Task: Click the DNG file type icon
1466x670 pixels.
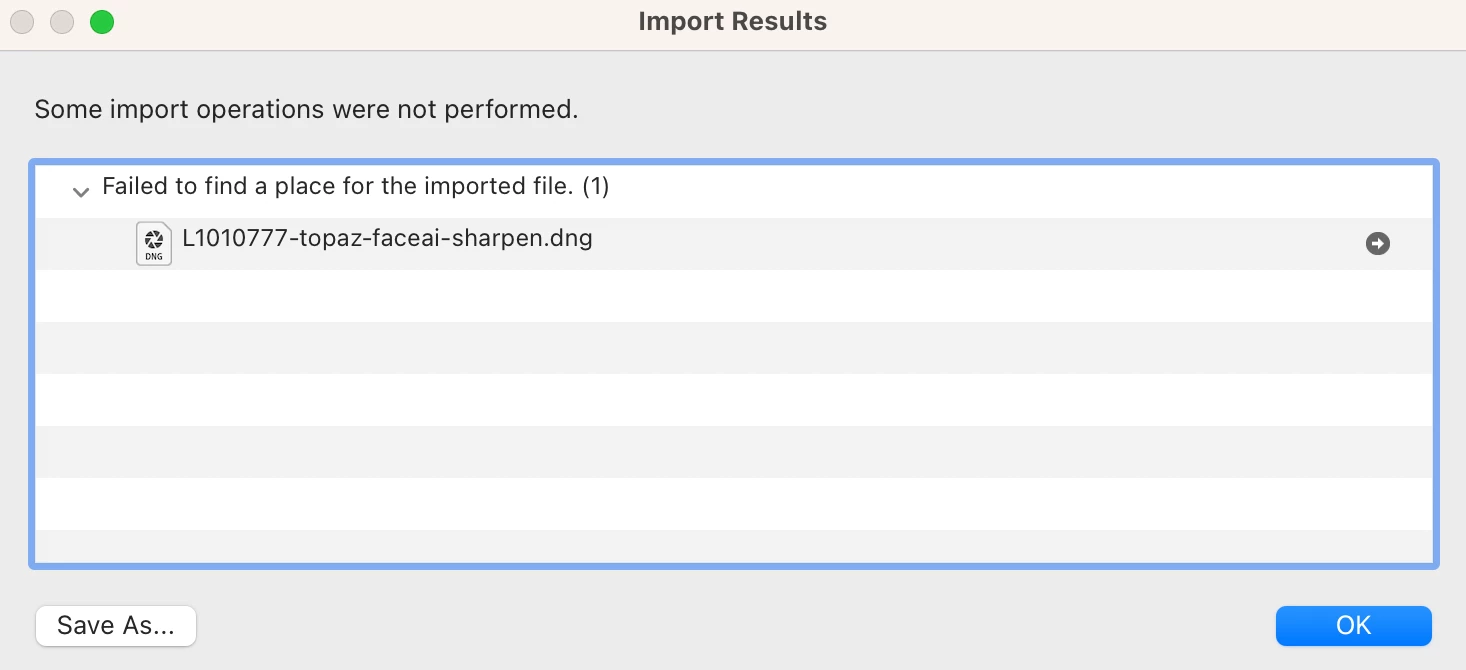Action: [x=153, y=243]
